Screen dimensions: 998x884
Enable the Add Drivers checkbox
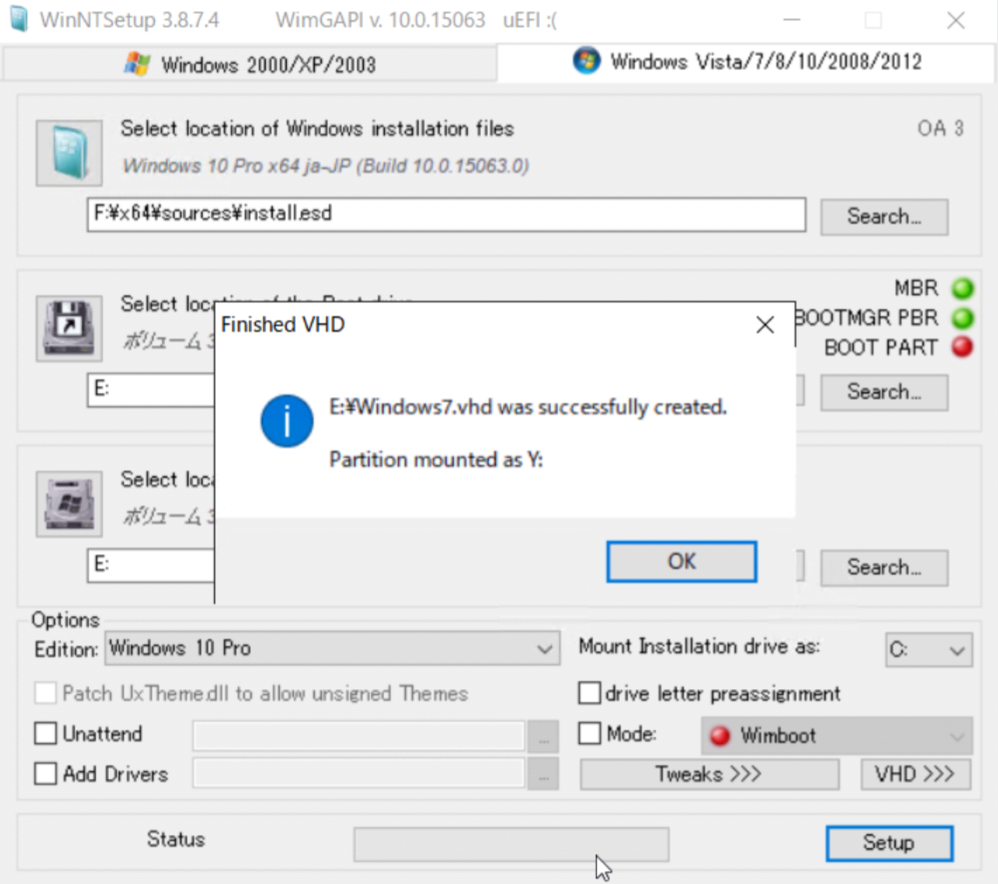[45, 775]
